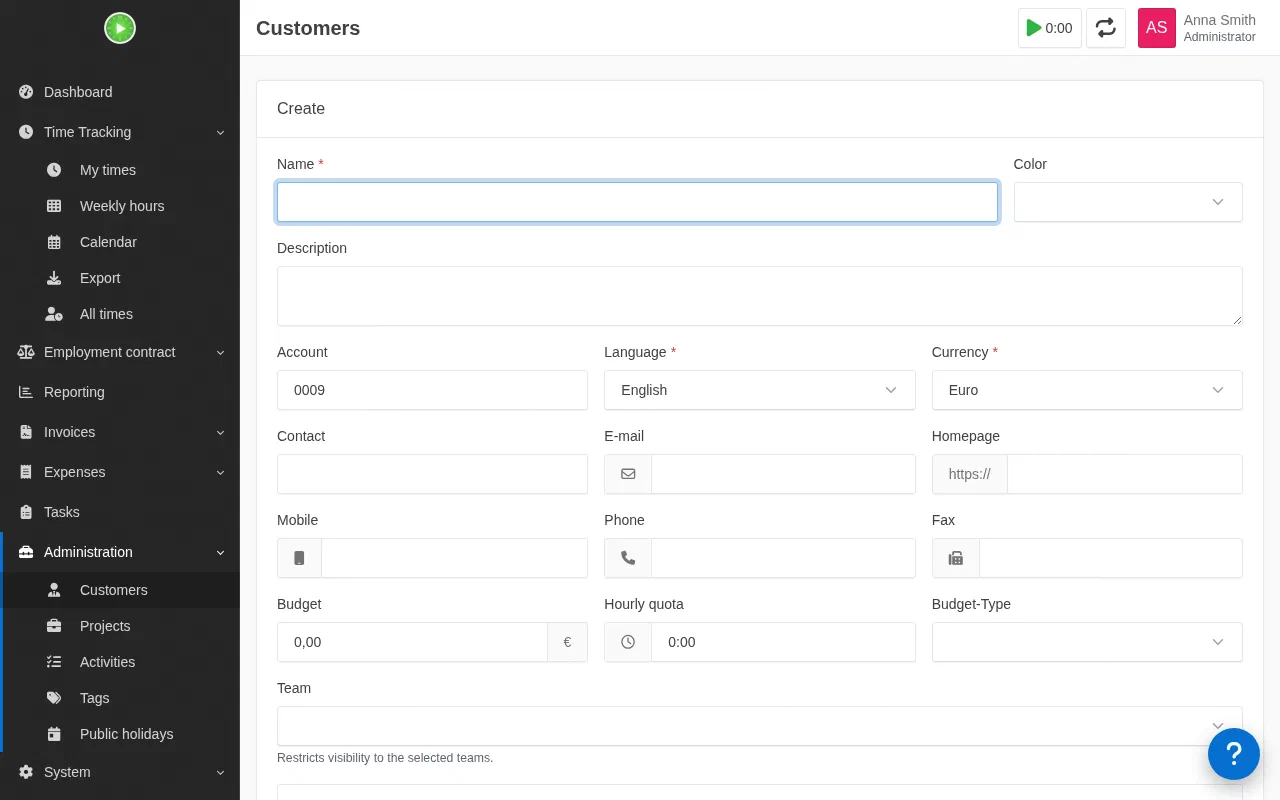Click into the Description text area
Image resolution: width=1280 pixels, height=800 pixels.
pos(760,296)
